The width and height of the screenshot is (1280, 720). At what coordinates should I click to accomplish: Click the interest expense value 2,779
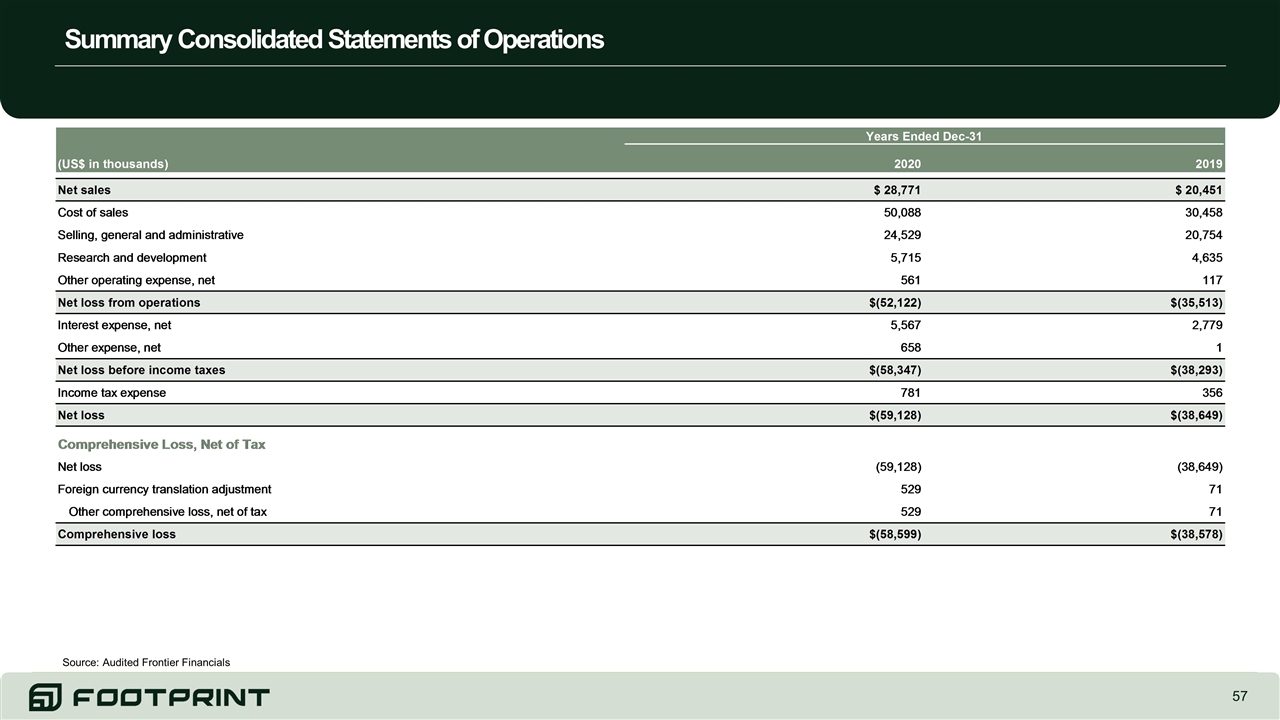coord(1207,325)
